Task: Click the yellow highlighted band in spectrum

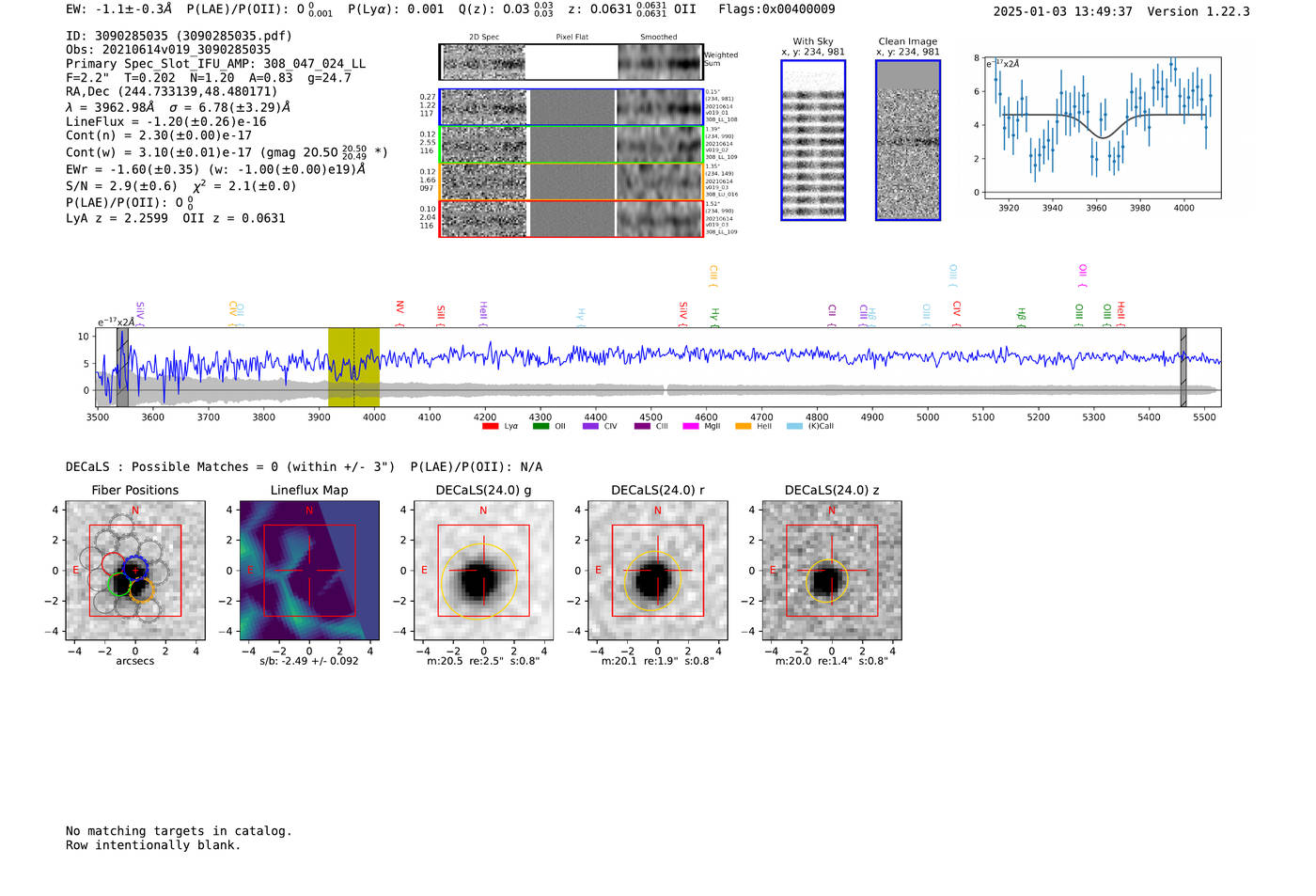Action: pos(353,367)
